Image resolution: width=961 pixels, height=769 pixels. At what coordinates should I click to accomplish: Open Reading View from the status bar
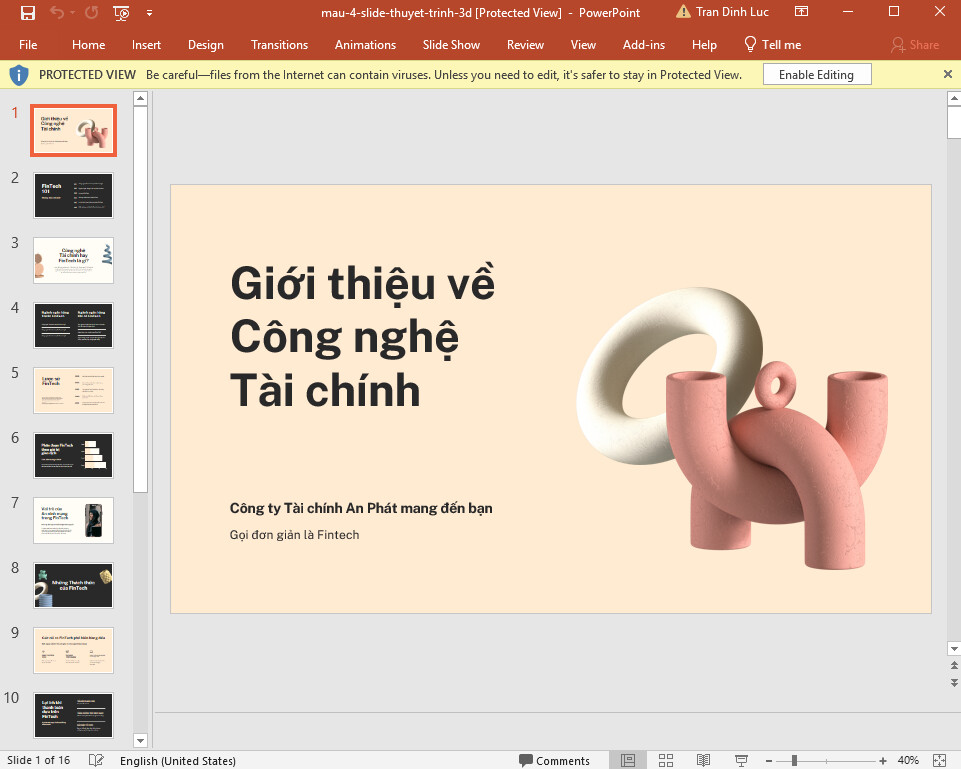703,760
